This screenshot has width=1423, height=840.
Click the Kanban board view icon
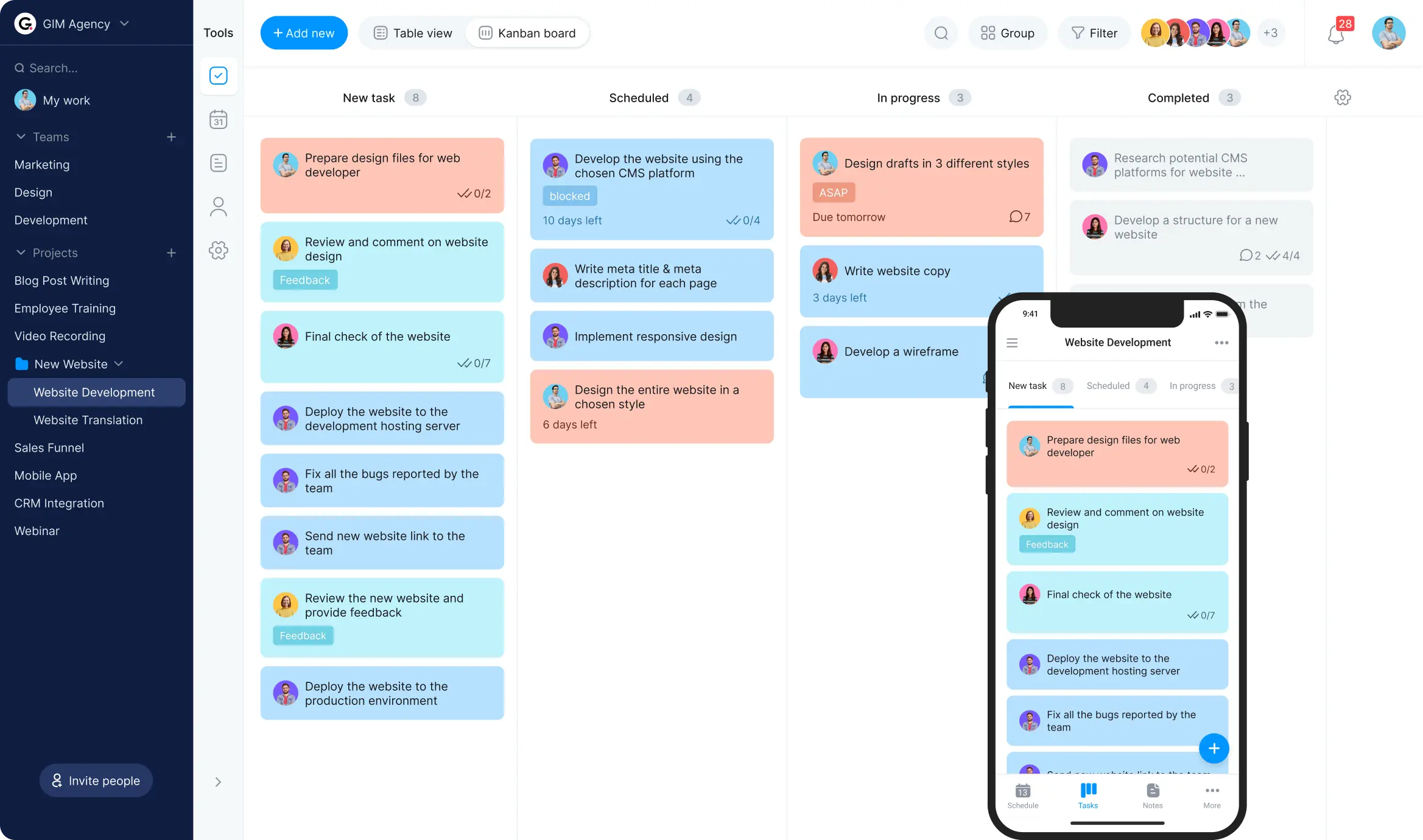tap(485, 32)
